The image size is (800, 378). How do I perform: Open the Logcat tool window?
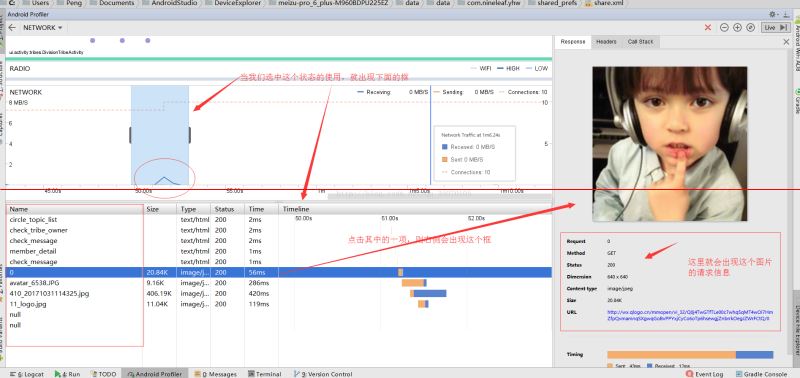(27, 374)
